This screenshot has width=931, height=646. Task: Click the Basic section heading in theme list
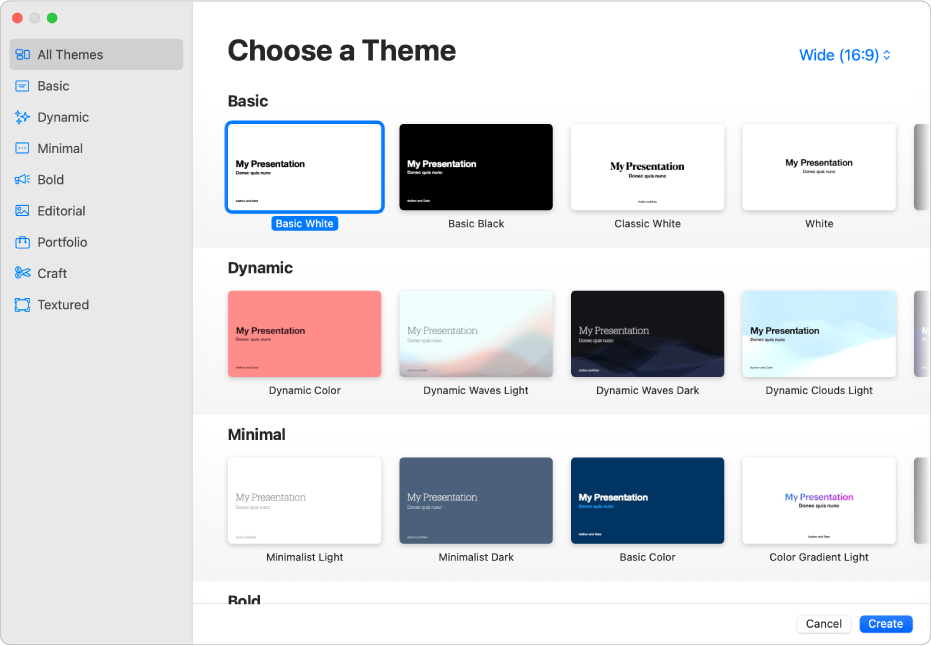[x=248, y=101]
